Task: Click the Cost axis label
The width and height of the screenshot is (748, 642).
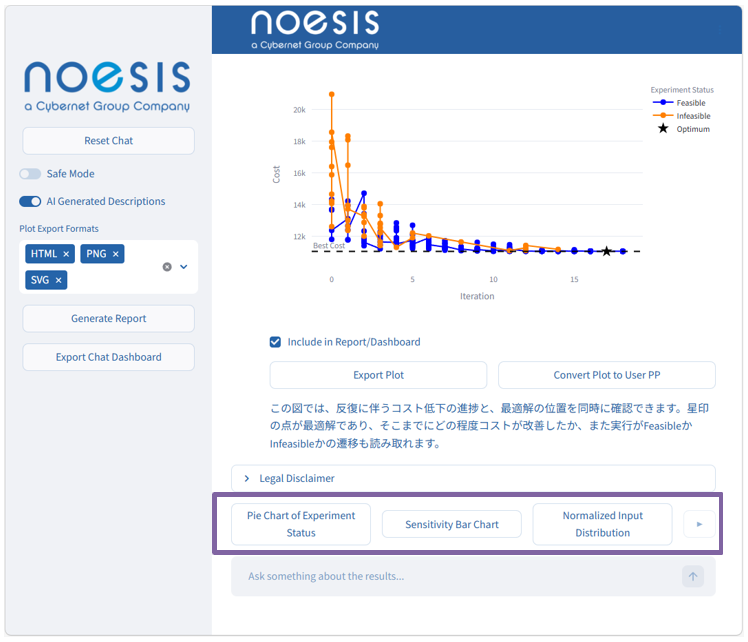Action: pyautogui.click(x=276, y=175)
